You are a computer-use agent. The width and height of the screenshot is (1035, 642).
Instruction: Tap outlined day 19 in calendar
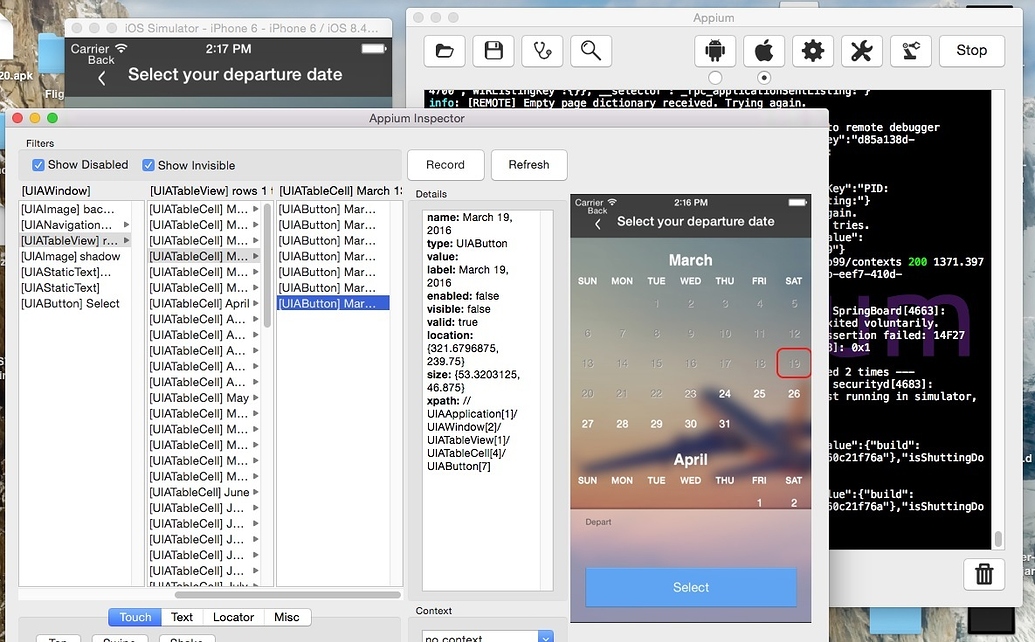pyautogui.click(x=793, y=364)
